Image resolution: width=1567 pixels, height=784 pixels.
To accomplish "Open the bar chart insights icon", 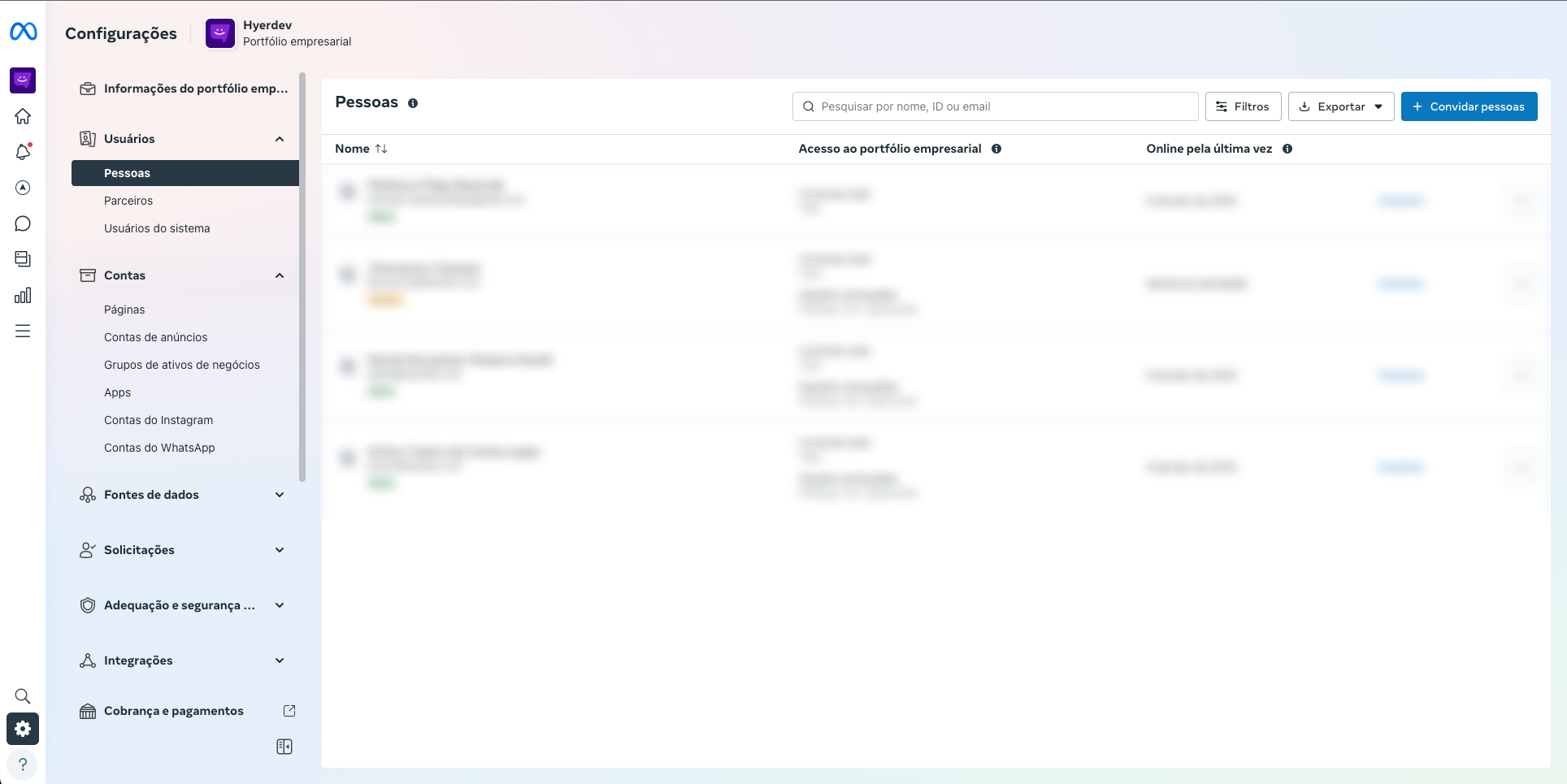I will point(23,295).
